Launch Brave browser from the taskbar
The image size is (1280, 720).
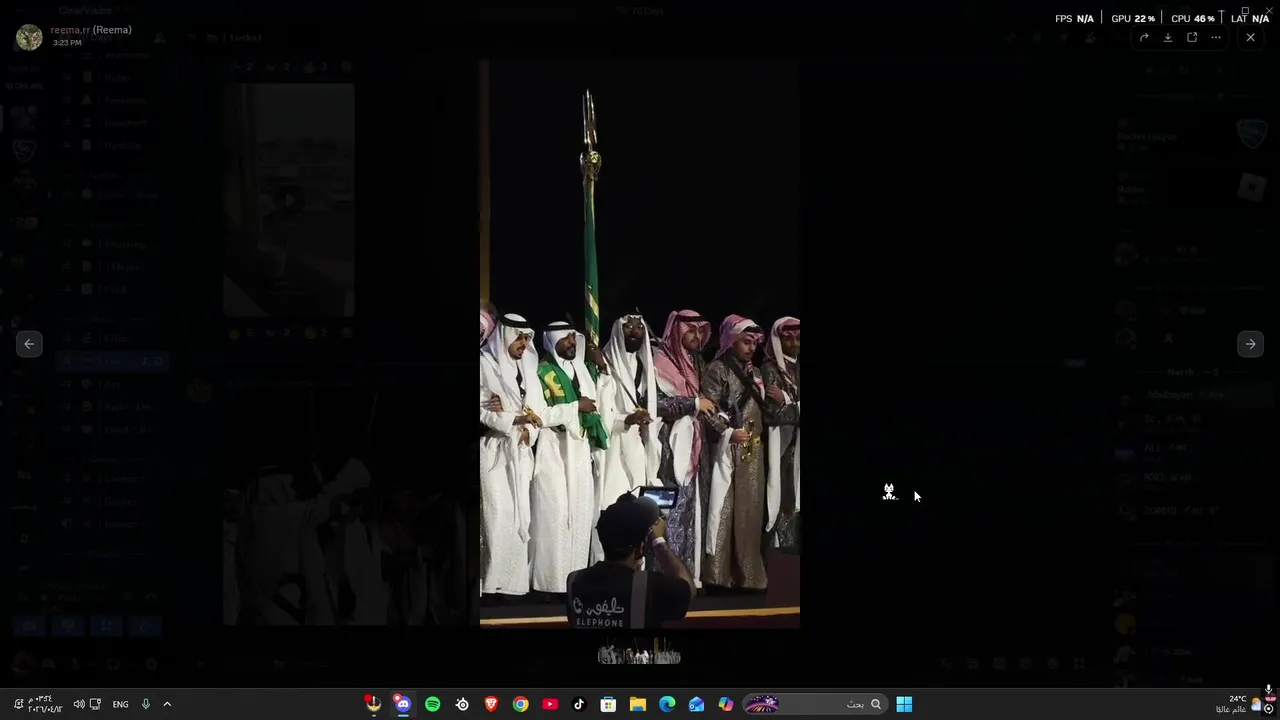[x=491, y=704]
